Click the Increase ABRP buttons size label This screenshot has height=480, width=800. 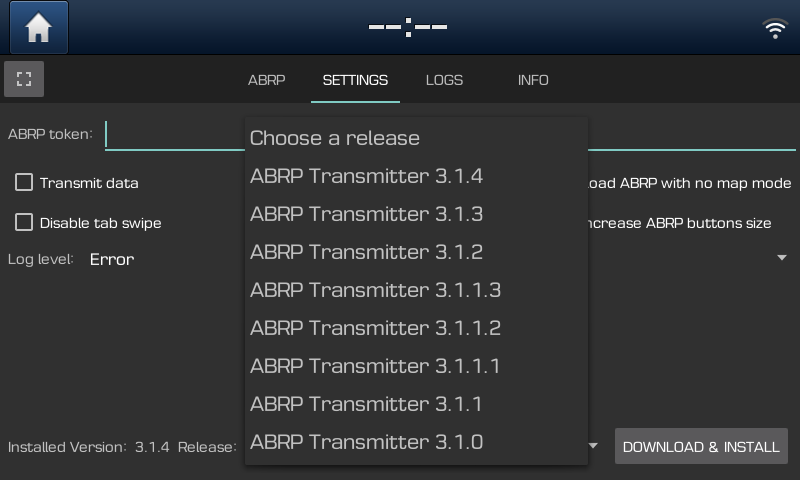(x=679, y=223)
